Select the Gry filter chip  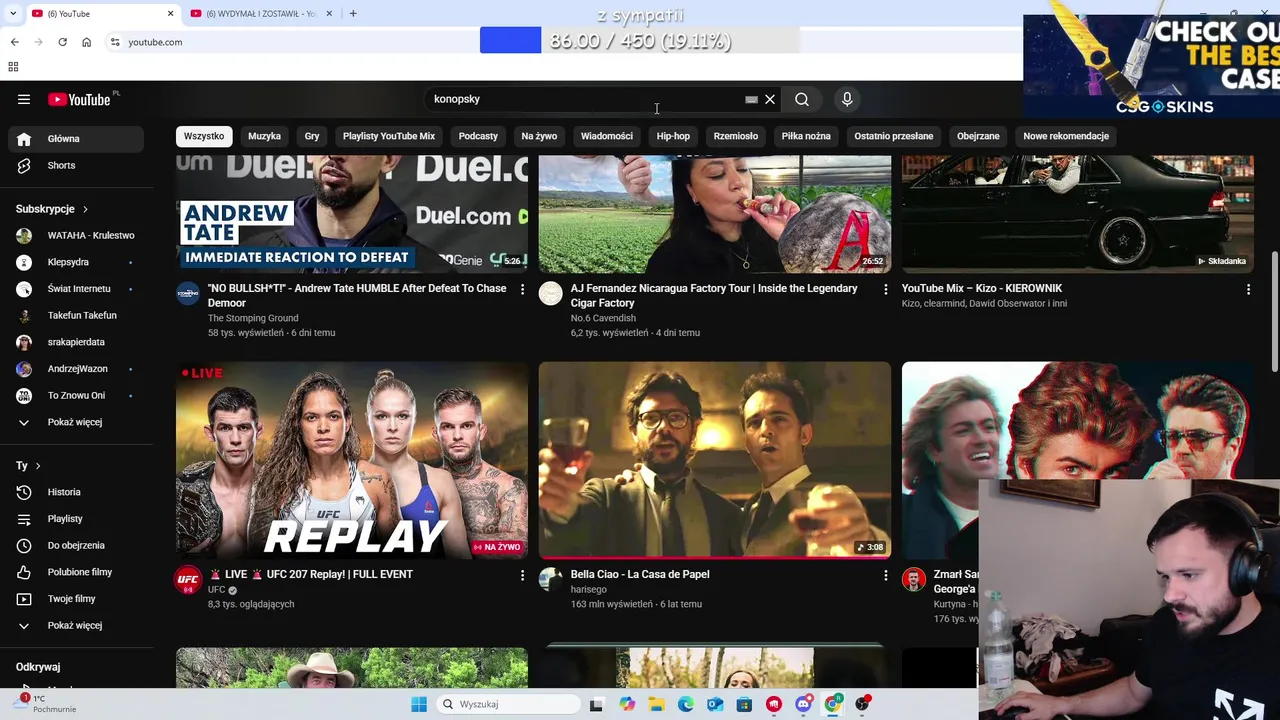tap(312, 136)
